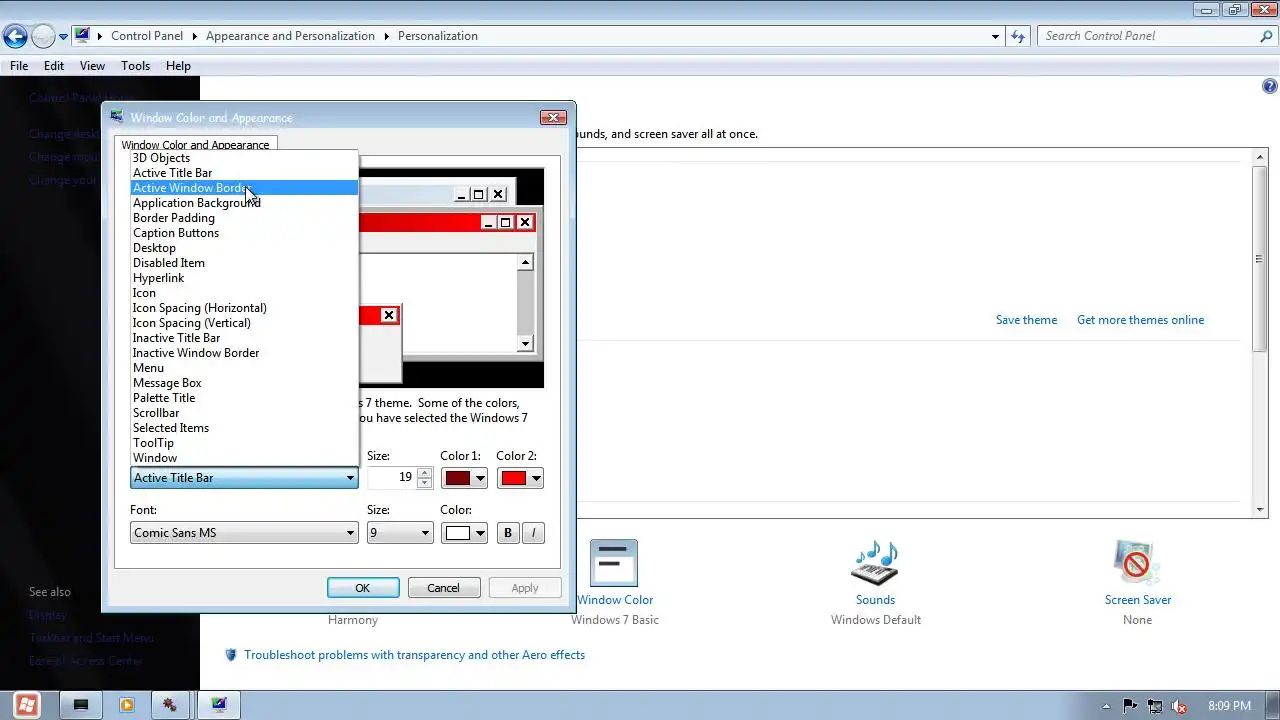Image resolution: width=1280 pixels, height=720 pixels.
Task: Select 3D Objects in the list
Action: (243, 158)
